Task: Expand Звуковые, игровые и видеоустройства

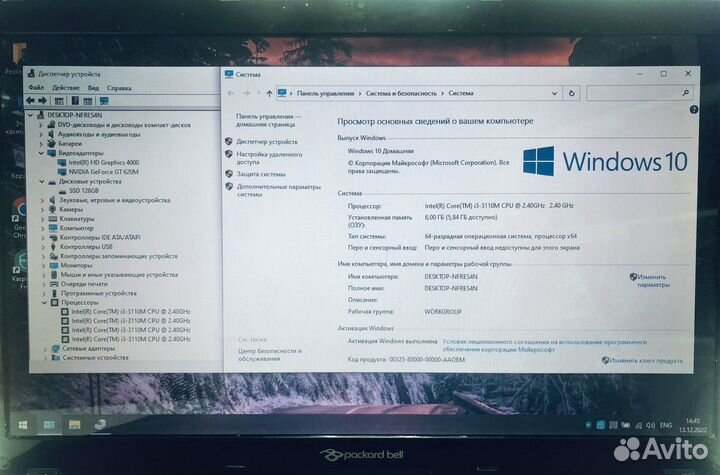Action: click(42, 200)
